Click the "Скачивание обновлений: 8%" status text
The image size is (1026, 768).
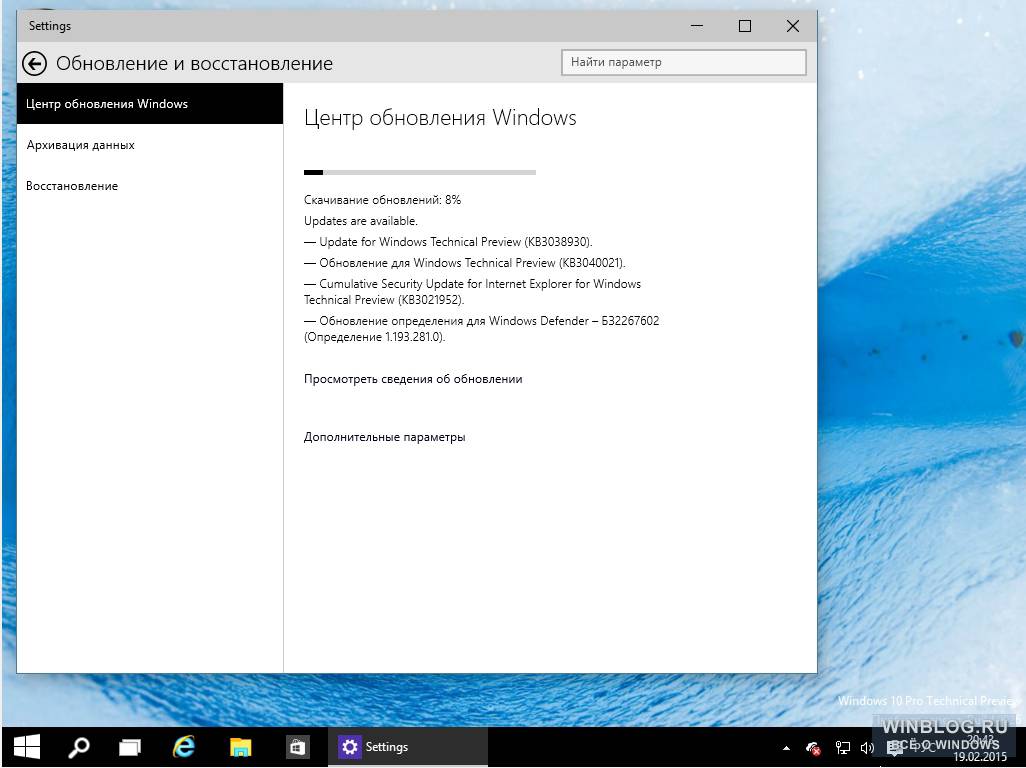point(382,200)
